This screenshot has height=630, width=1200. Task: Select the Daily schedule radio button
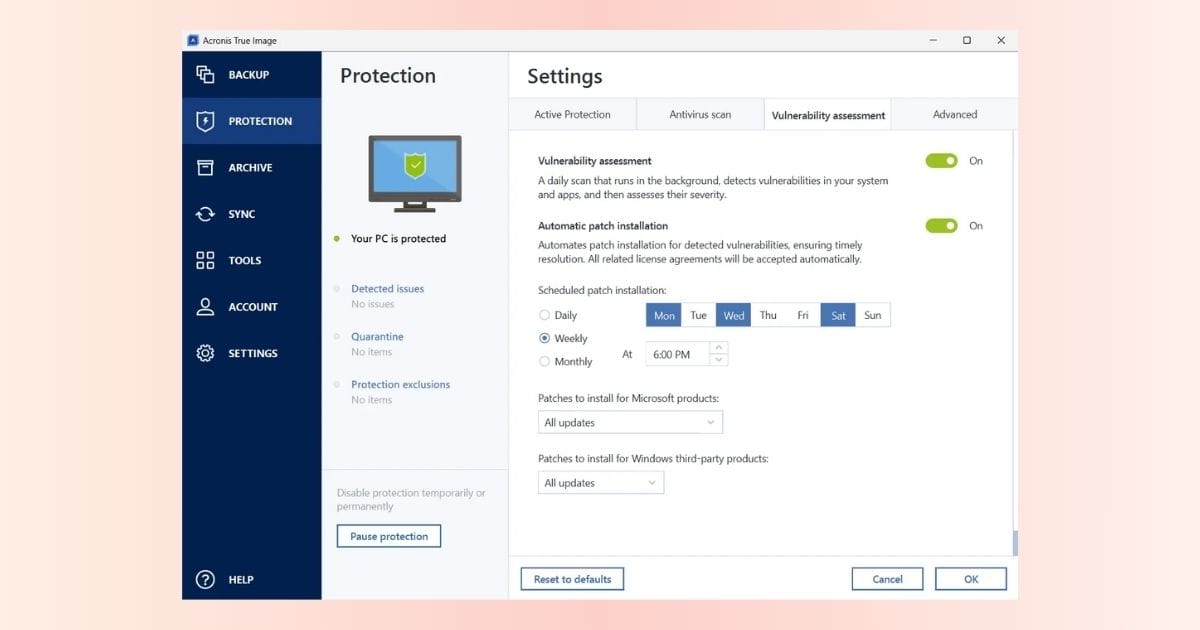coord(545,315)
